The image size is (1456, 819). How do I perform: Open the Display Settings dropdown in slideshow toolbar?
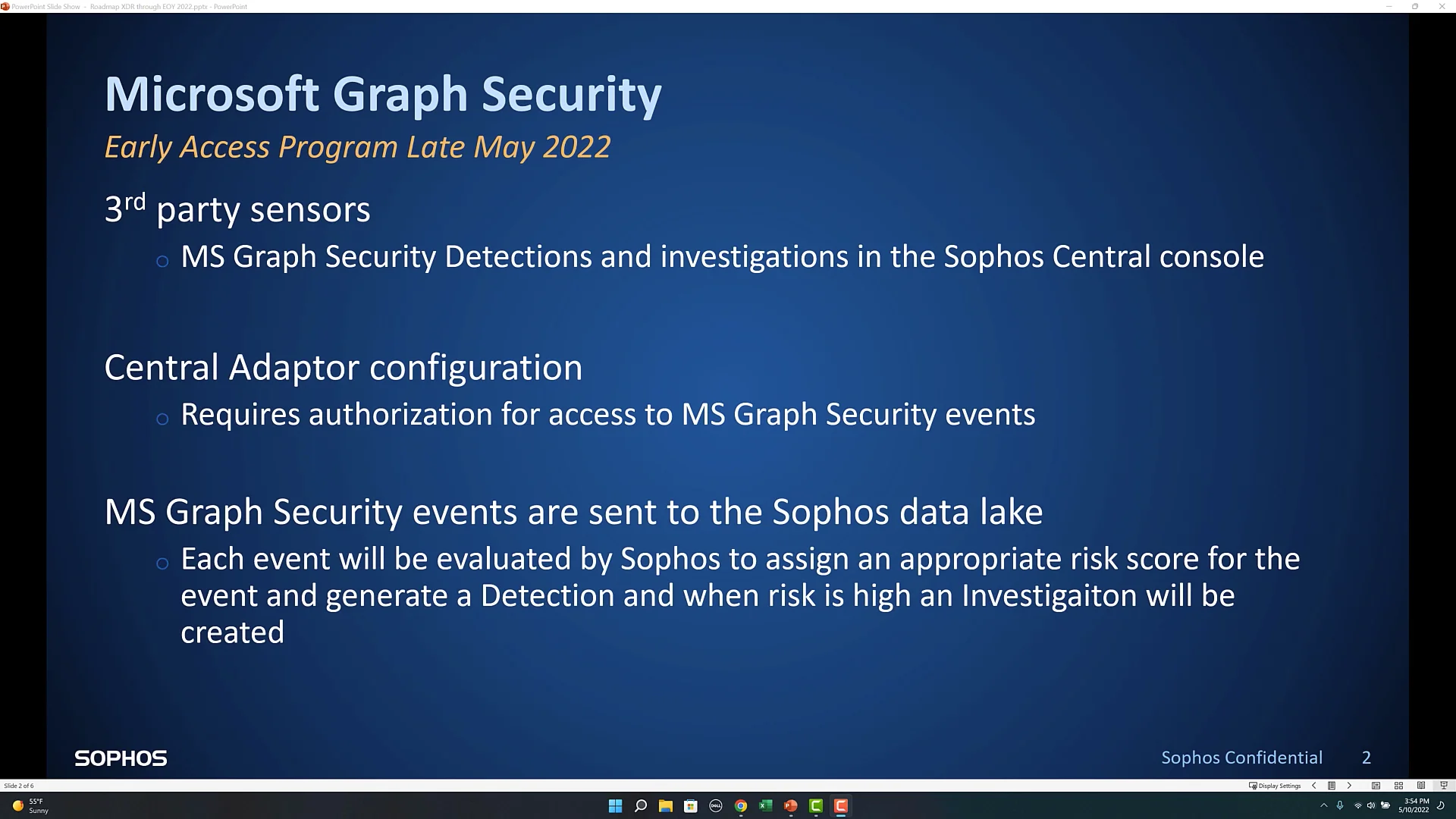[x=1276, y=786]
